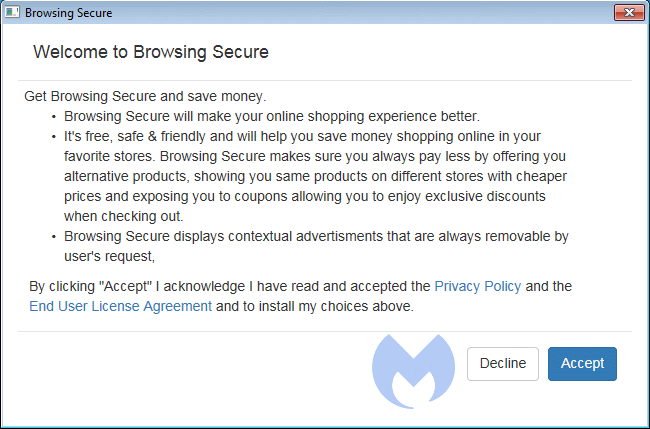This screenshot has width=650, height=429.
Task: Click the bullet dot before "It's free, safe"
Action: coord(54,137)
